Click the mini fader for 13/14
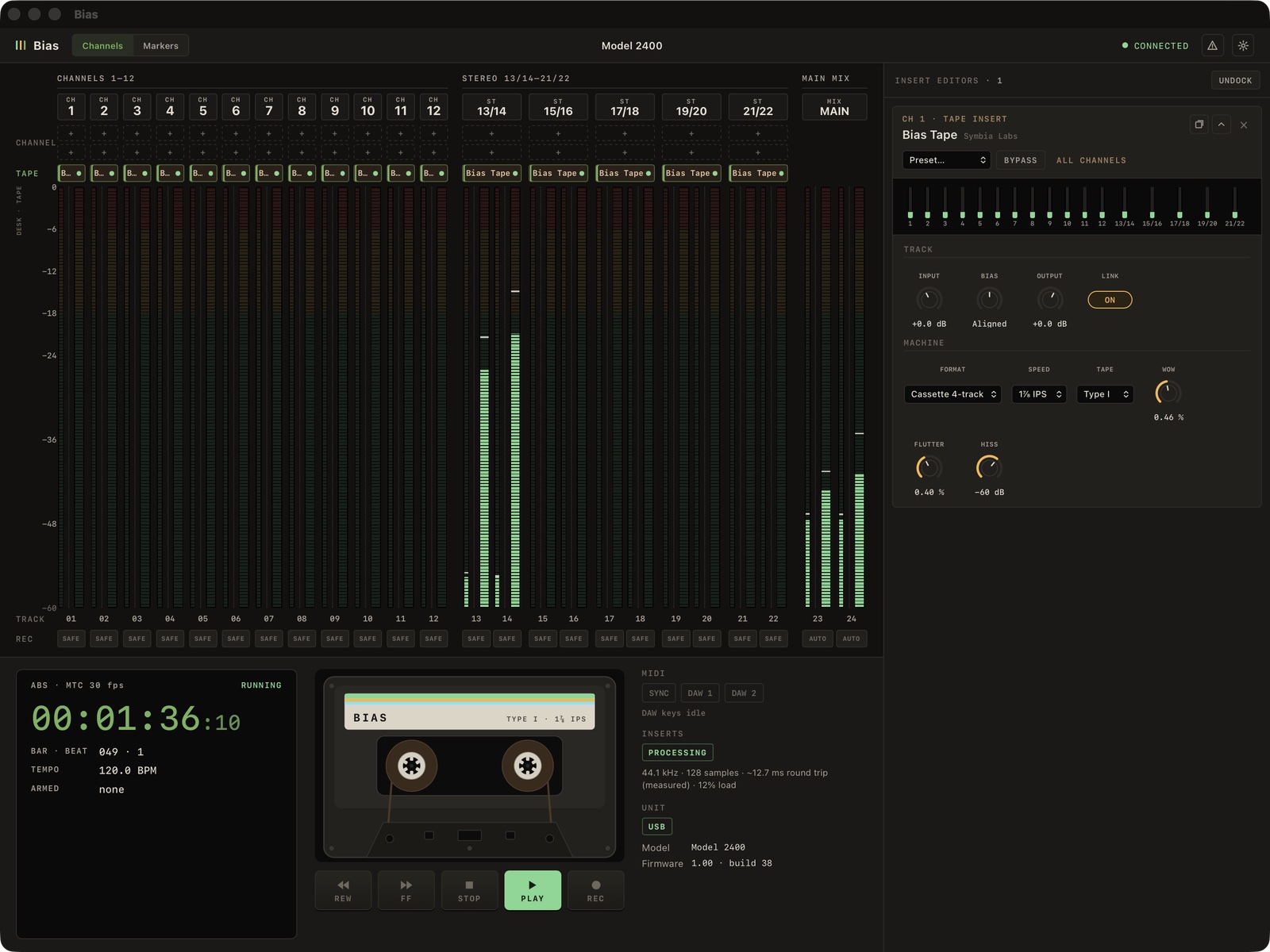The width and height of the screenshot is (1270, 952). tap(1125, 203)
